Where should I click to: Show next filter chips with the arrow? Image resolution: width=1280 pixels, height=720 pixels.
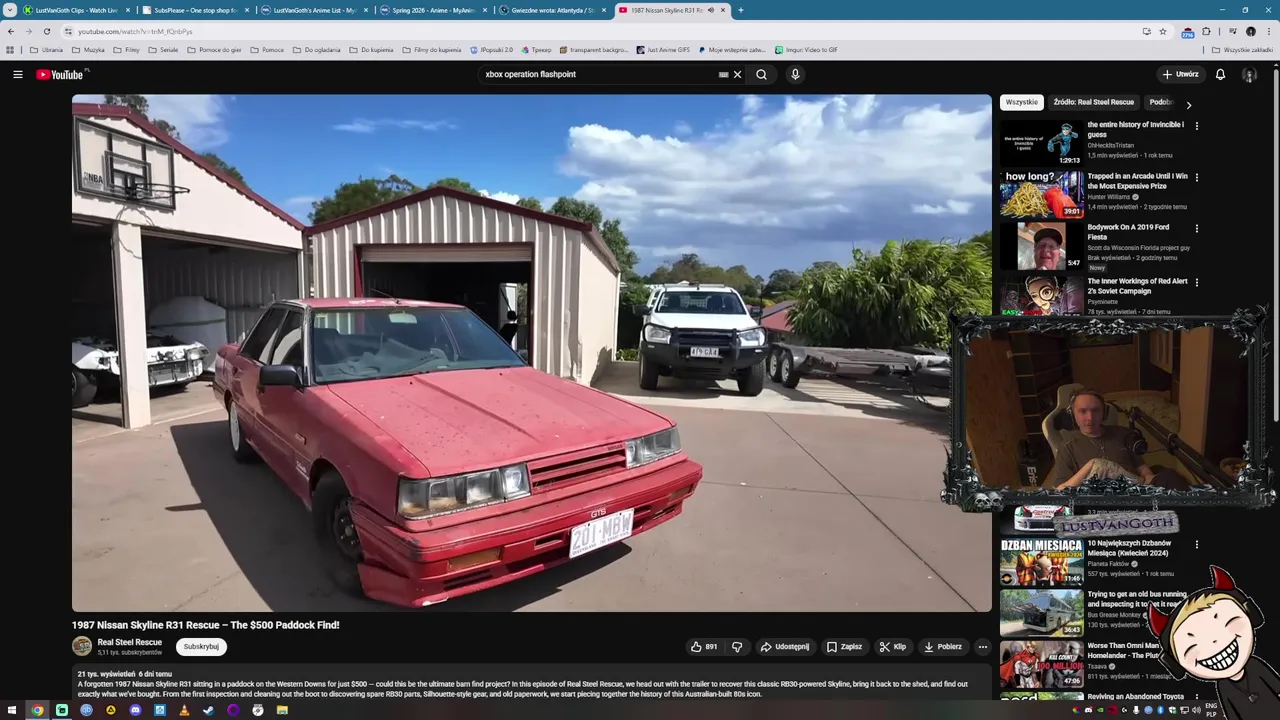tap(1188, 104)
